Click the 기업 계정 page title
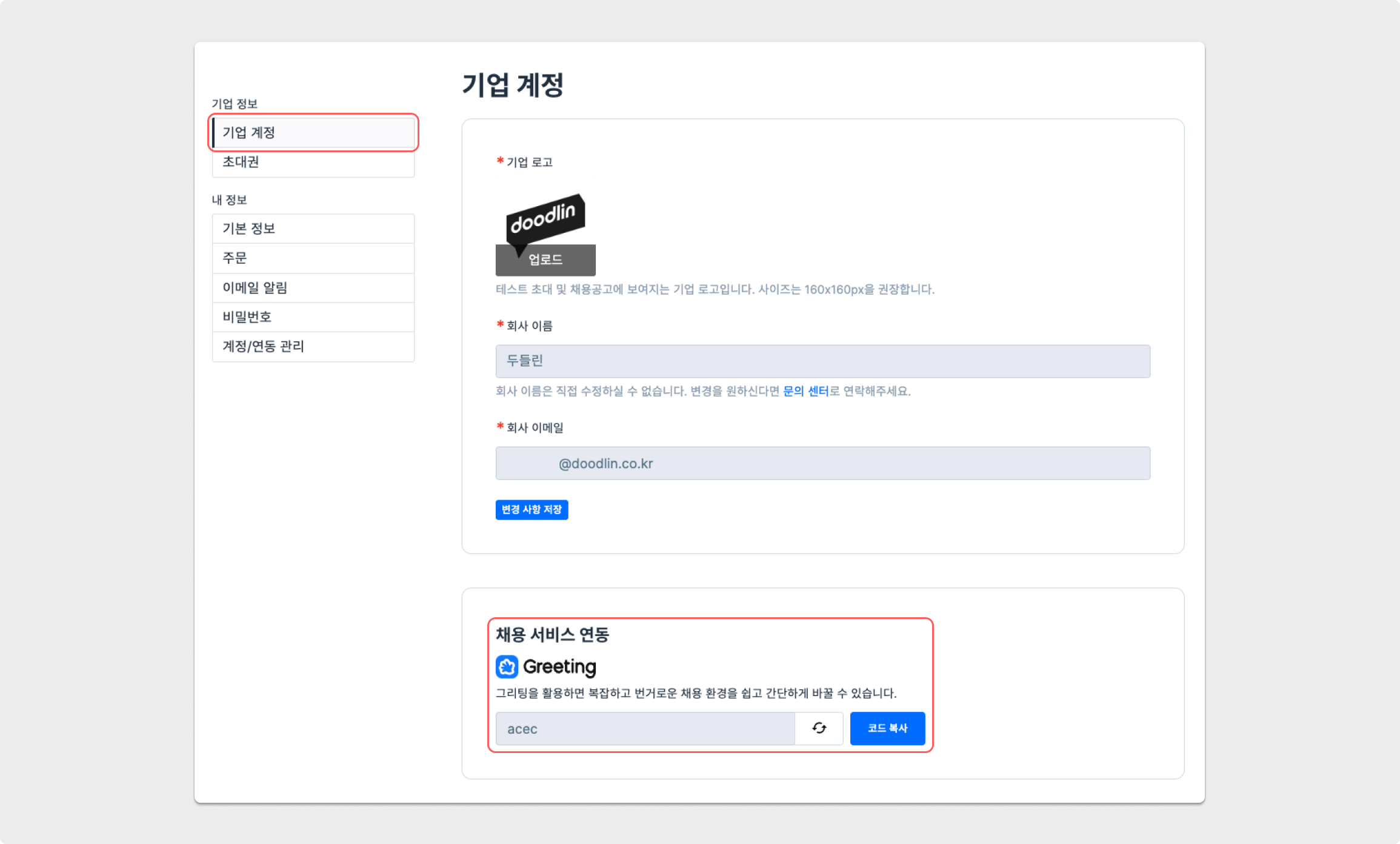This screenshot has width=1400, height=844. (513, 84)
